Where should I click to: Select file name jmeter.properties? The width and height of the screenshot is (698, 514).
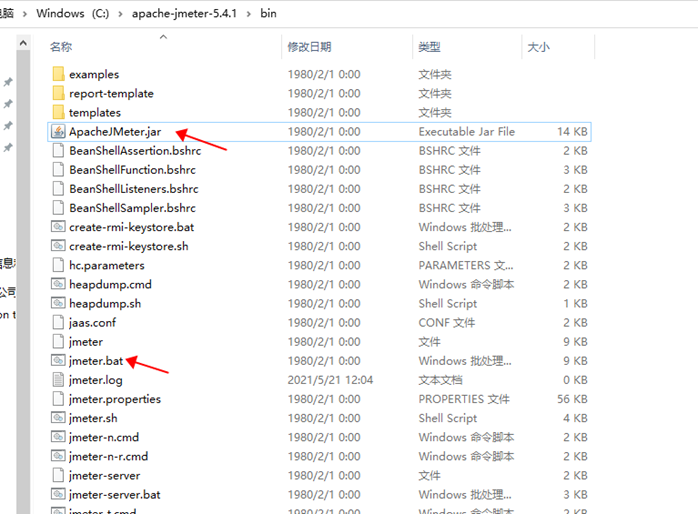click(115, 399)
